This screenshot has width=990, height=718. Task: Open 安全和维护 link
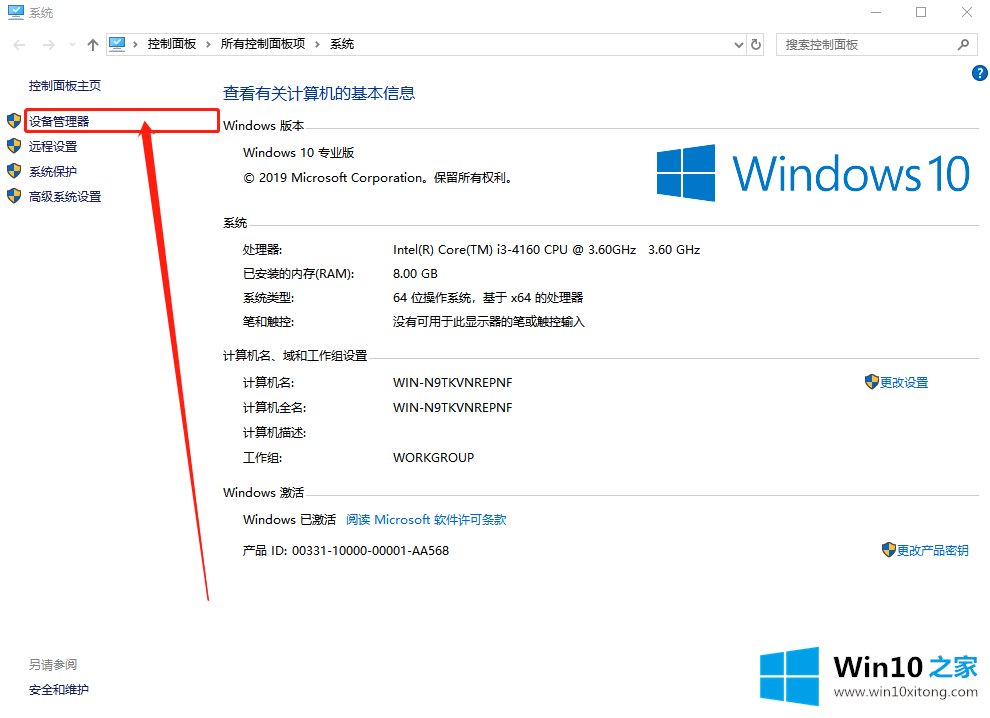coord(59,690)
